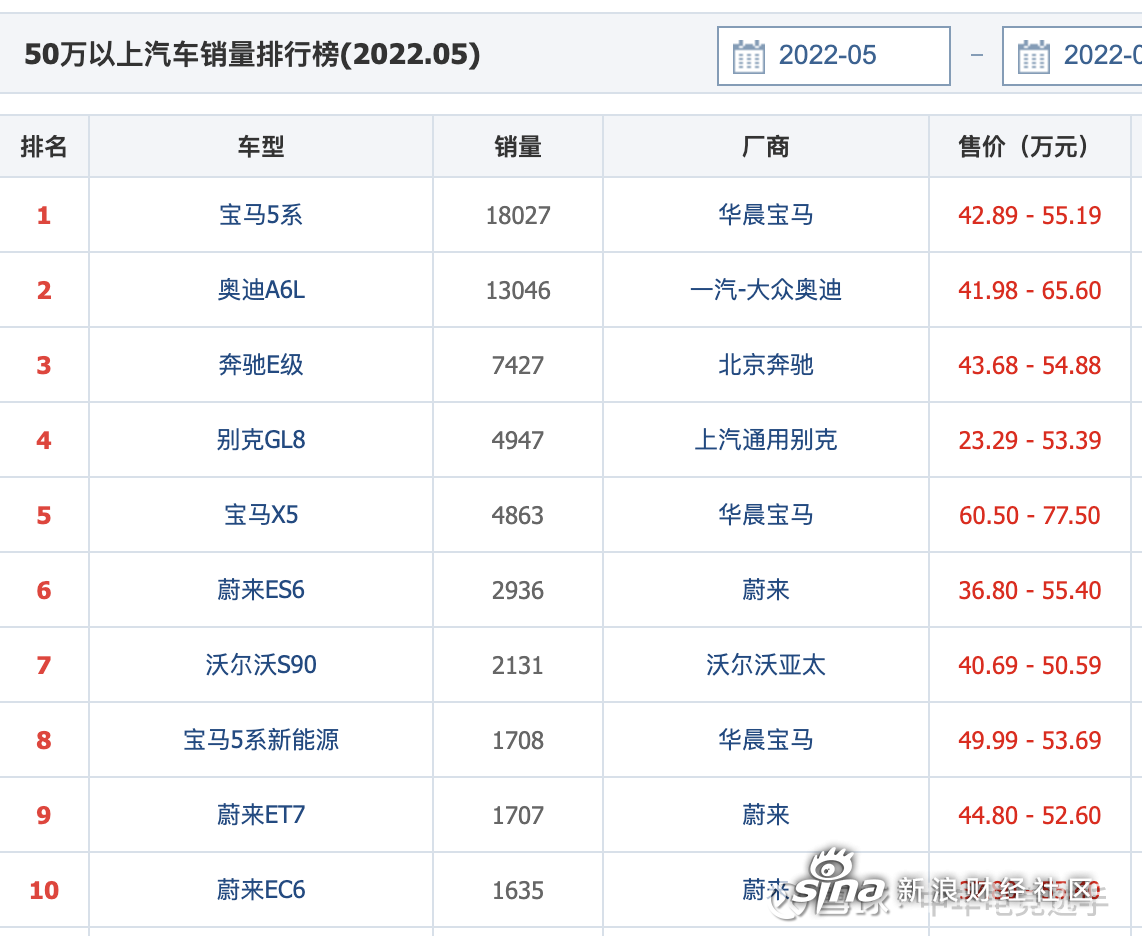This screenshot has width=1142, height=936.
Task: Click calendar icon in 2022-05 start date field
Action: (x=749, y=56)
